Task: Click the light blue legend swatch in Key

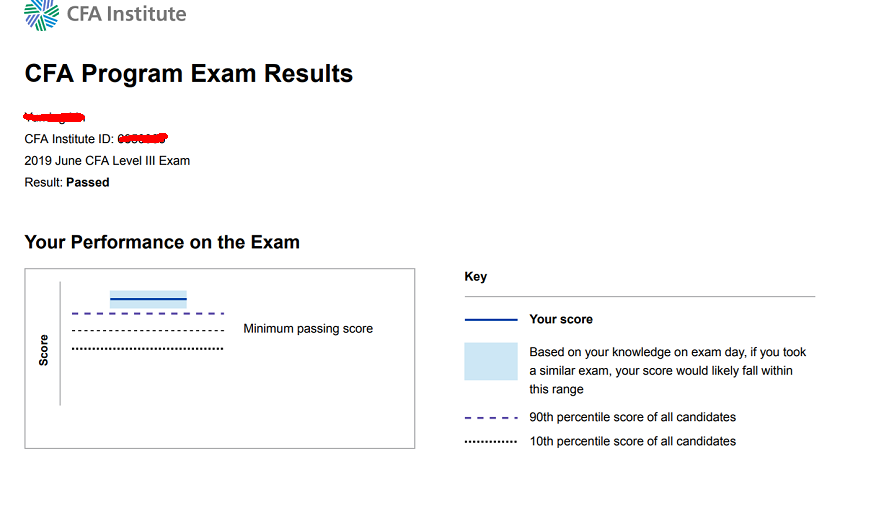Action: coord(491,362)
